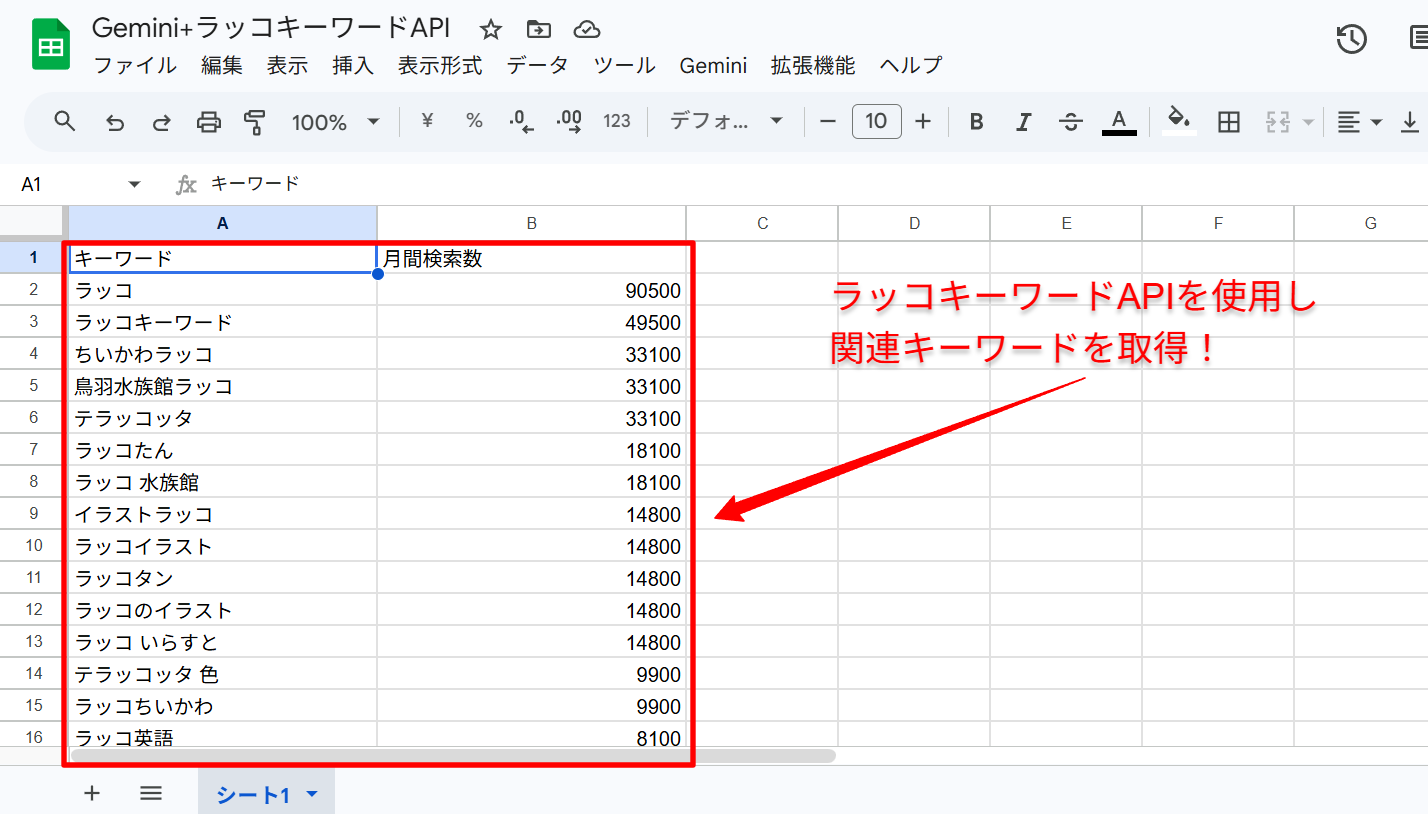Screen dimensions: 1428x814
Task: Open the 表示 menu
Action: pyautogui.click(x=287, y=66)
